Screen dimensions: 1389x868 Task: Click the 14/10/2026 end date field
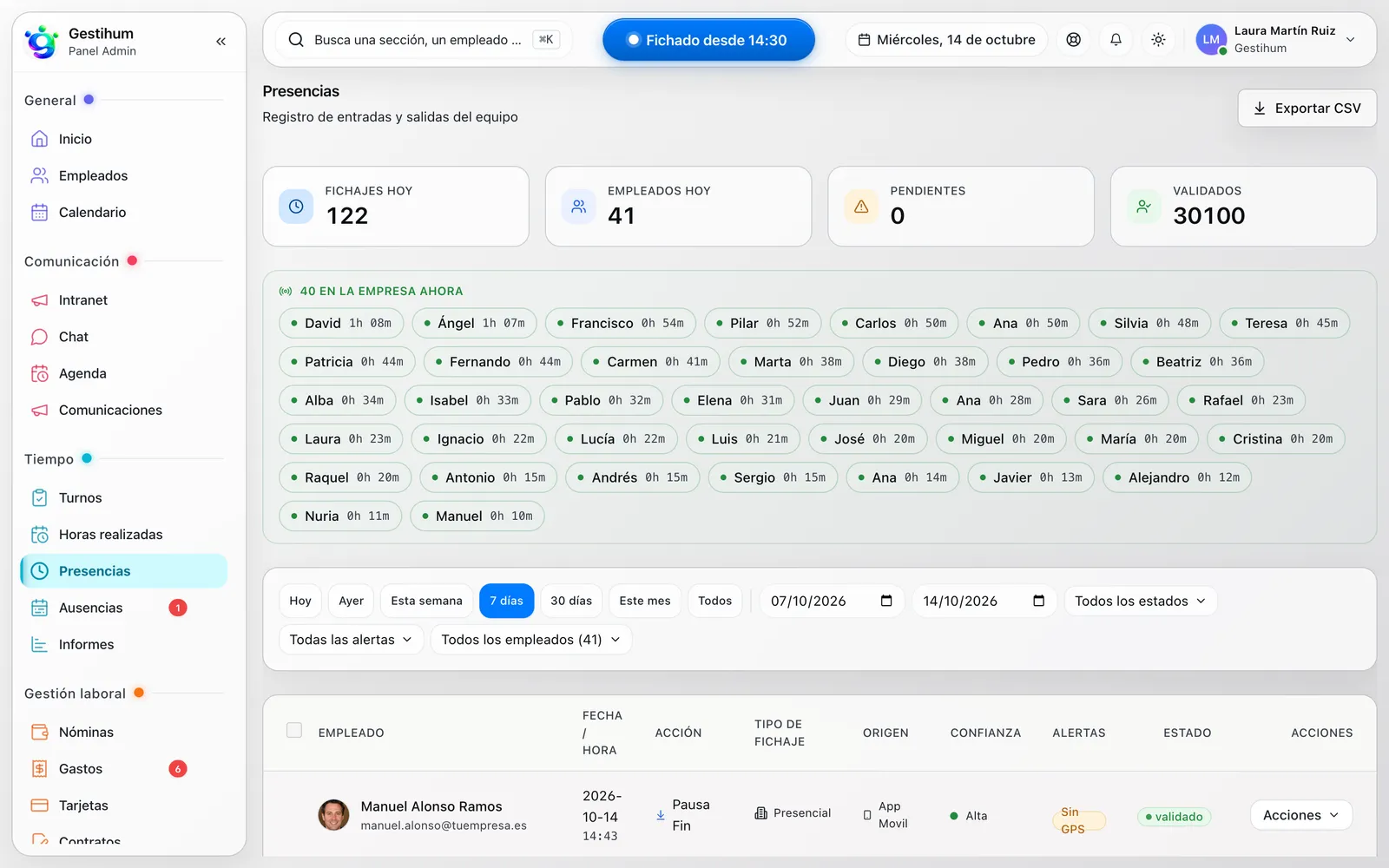point(984,601)
